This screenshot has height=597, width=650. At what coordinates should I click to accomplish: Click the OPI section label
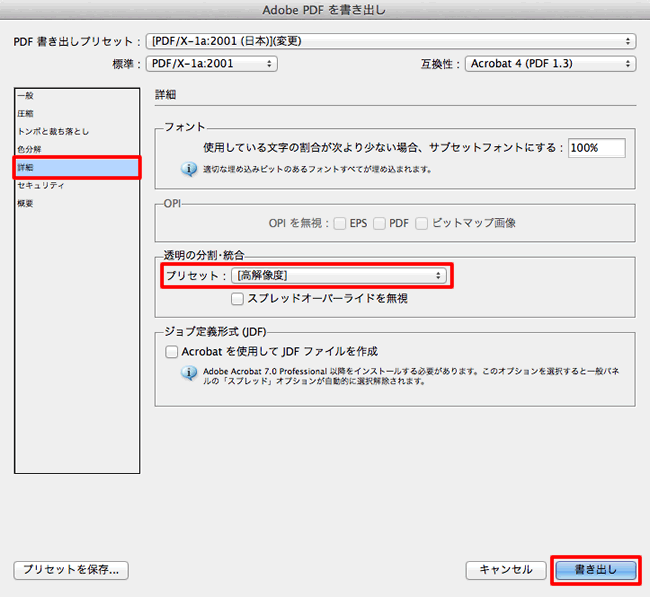pos(172,204)
